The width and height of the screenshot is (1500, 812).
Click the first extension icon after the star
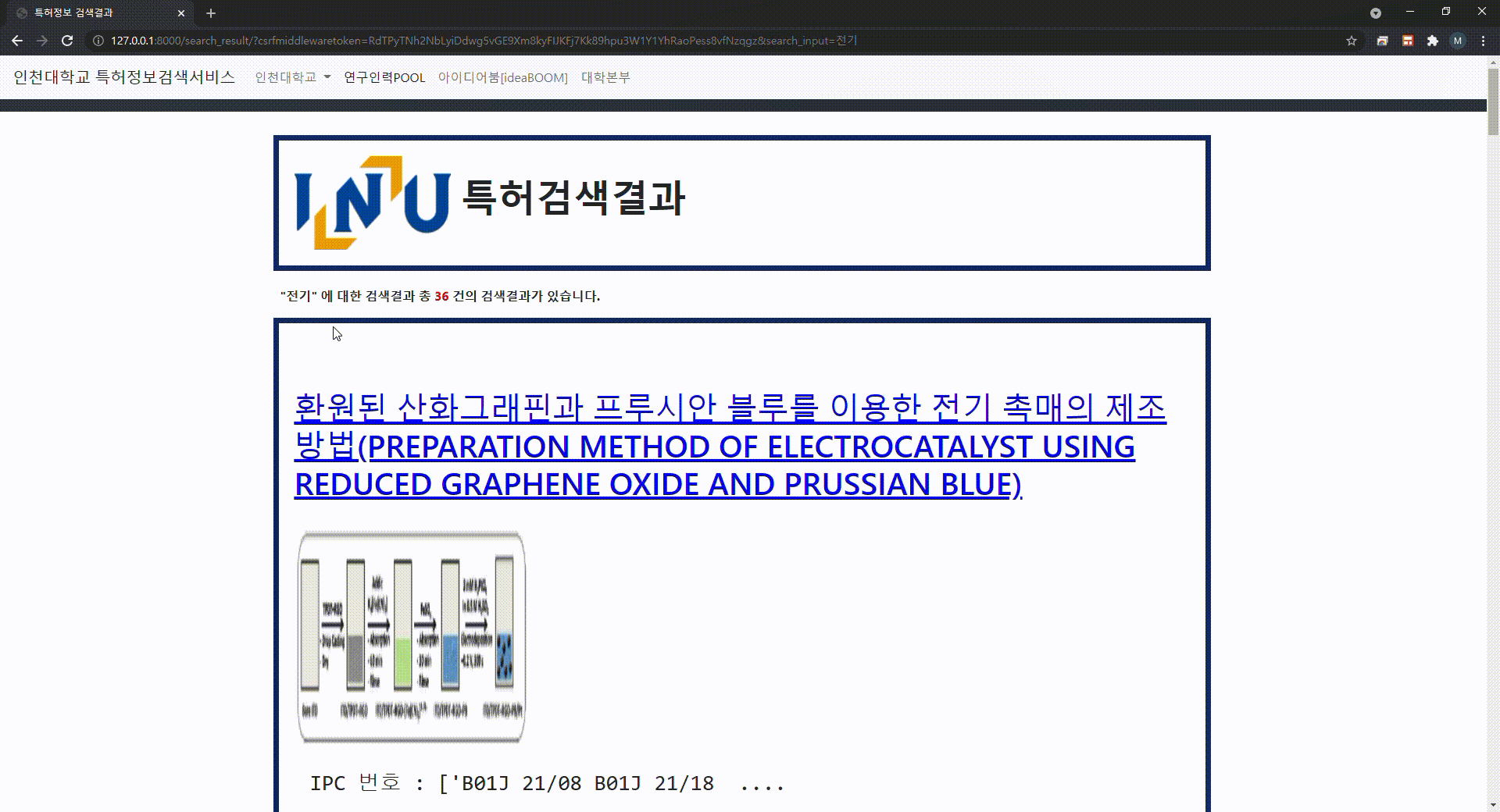click(1383, 41)
